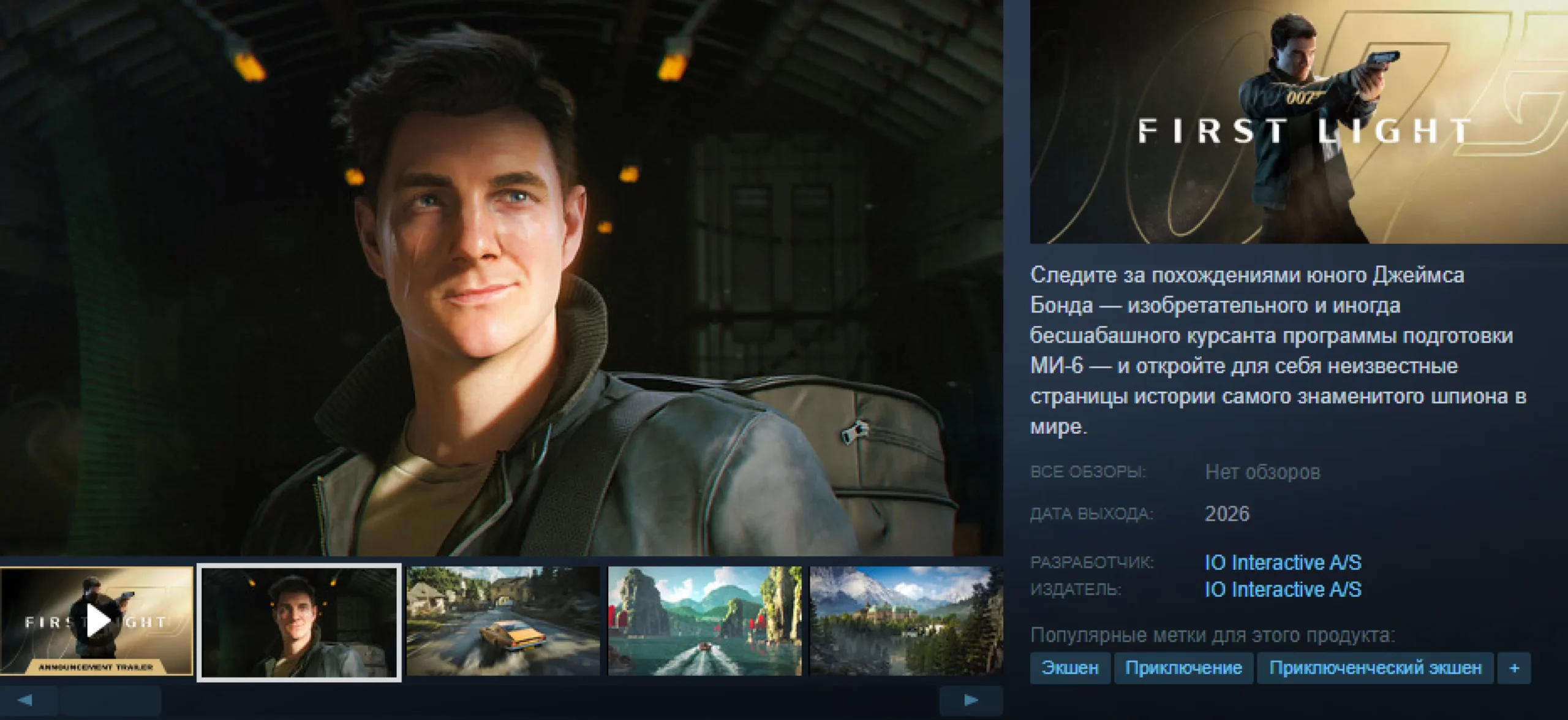This screenshot has height=720, width=1568.
Task: Click the large Bond screenshot to enlarge
Action: tap(501, 276)
